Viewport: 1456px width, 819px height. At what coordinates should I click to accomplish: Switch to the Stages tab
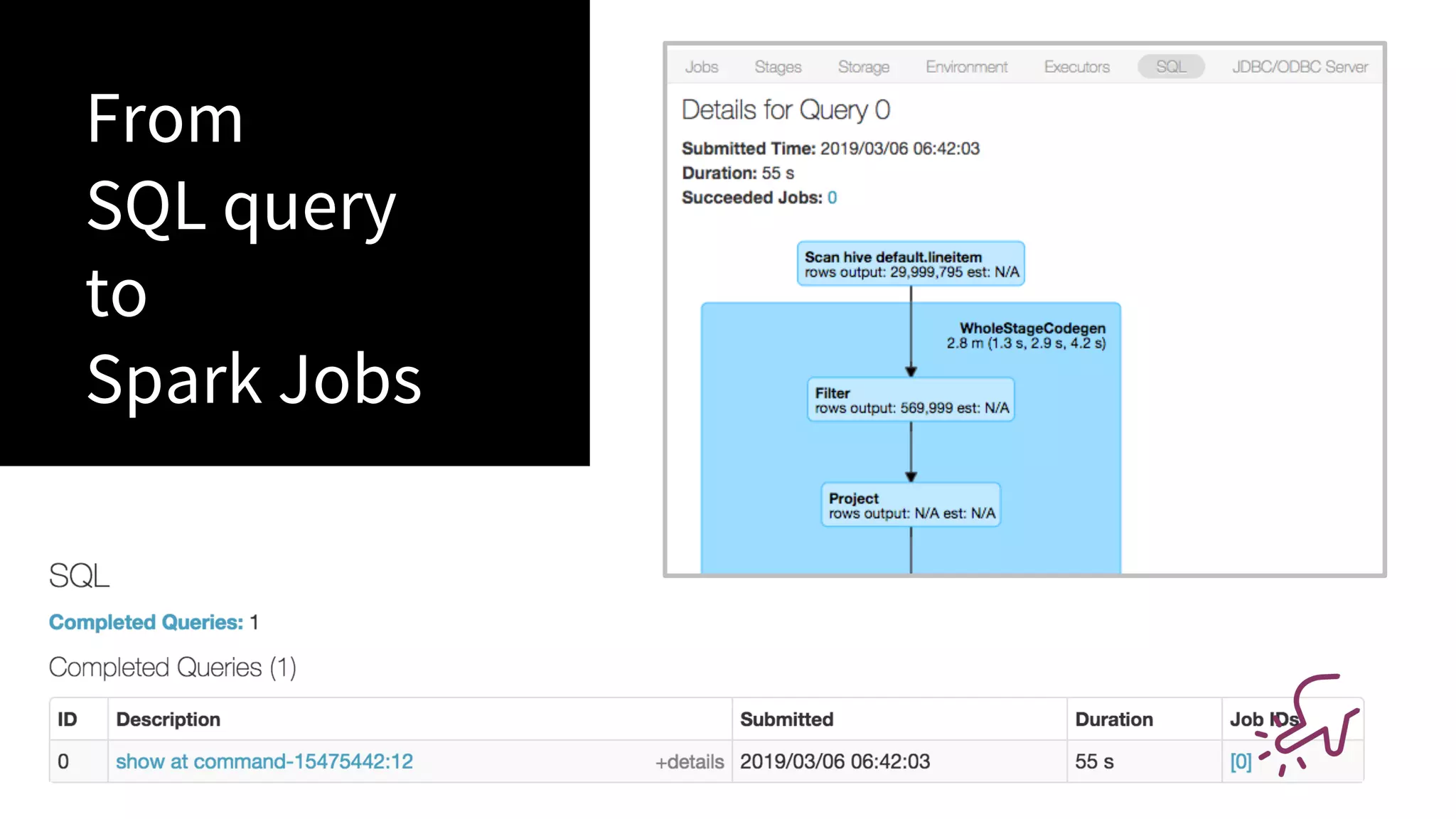778,67
